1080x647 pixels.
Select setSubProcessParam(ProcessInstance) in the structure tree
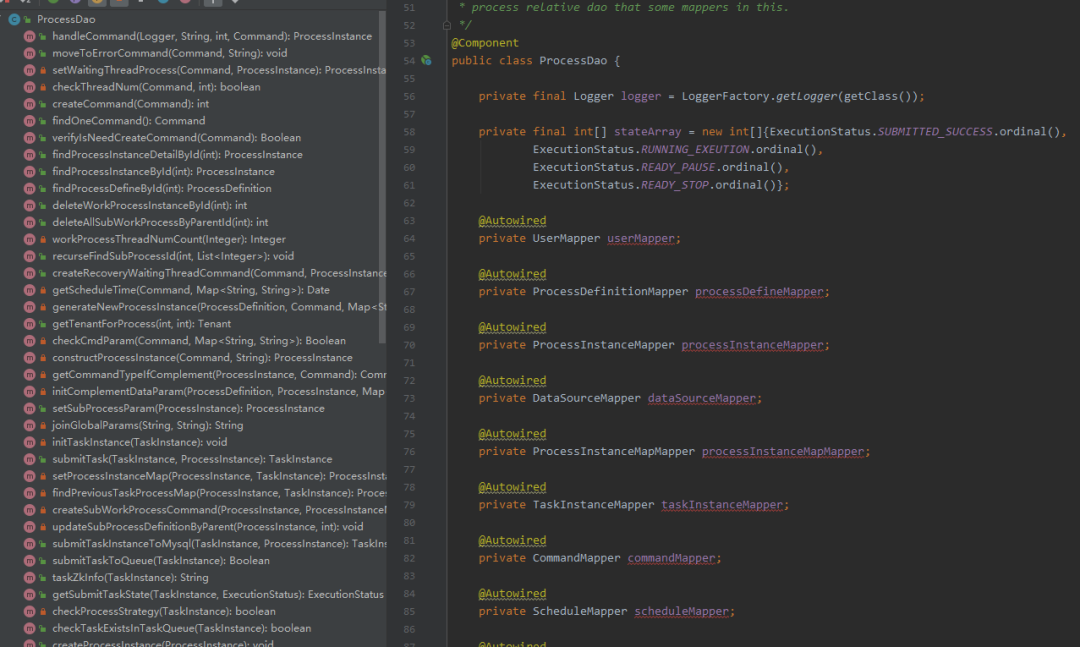(188, 408)
